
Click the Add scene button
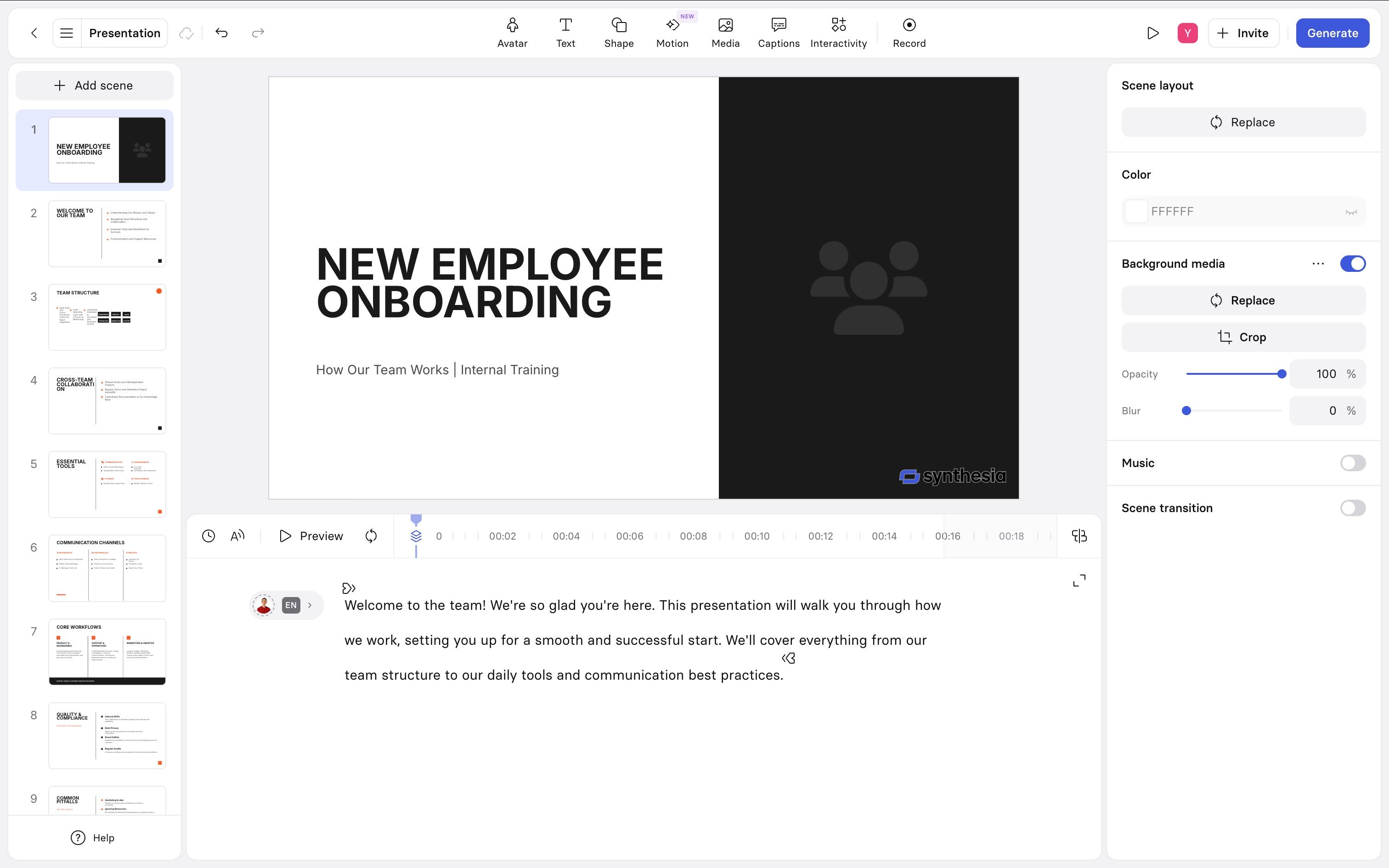pyautogui.click(x=94, y=85)
